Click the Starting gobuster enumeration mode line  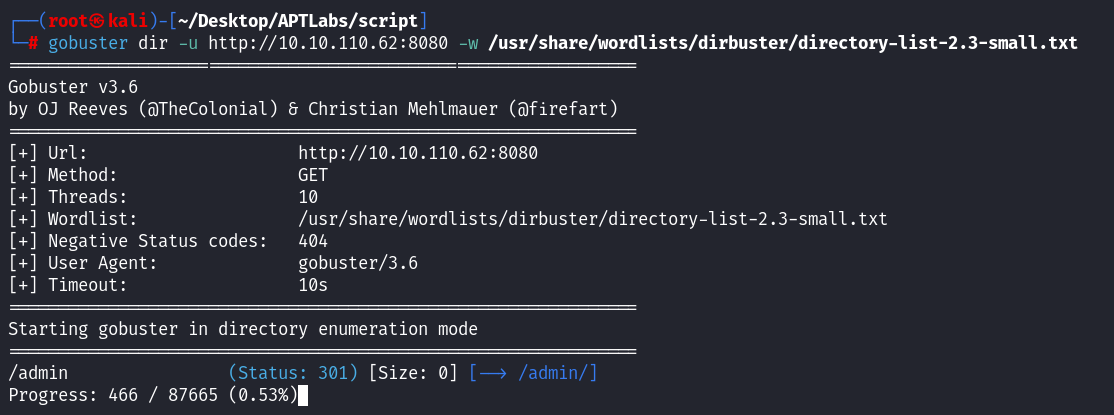point(242,329)
